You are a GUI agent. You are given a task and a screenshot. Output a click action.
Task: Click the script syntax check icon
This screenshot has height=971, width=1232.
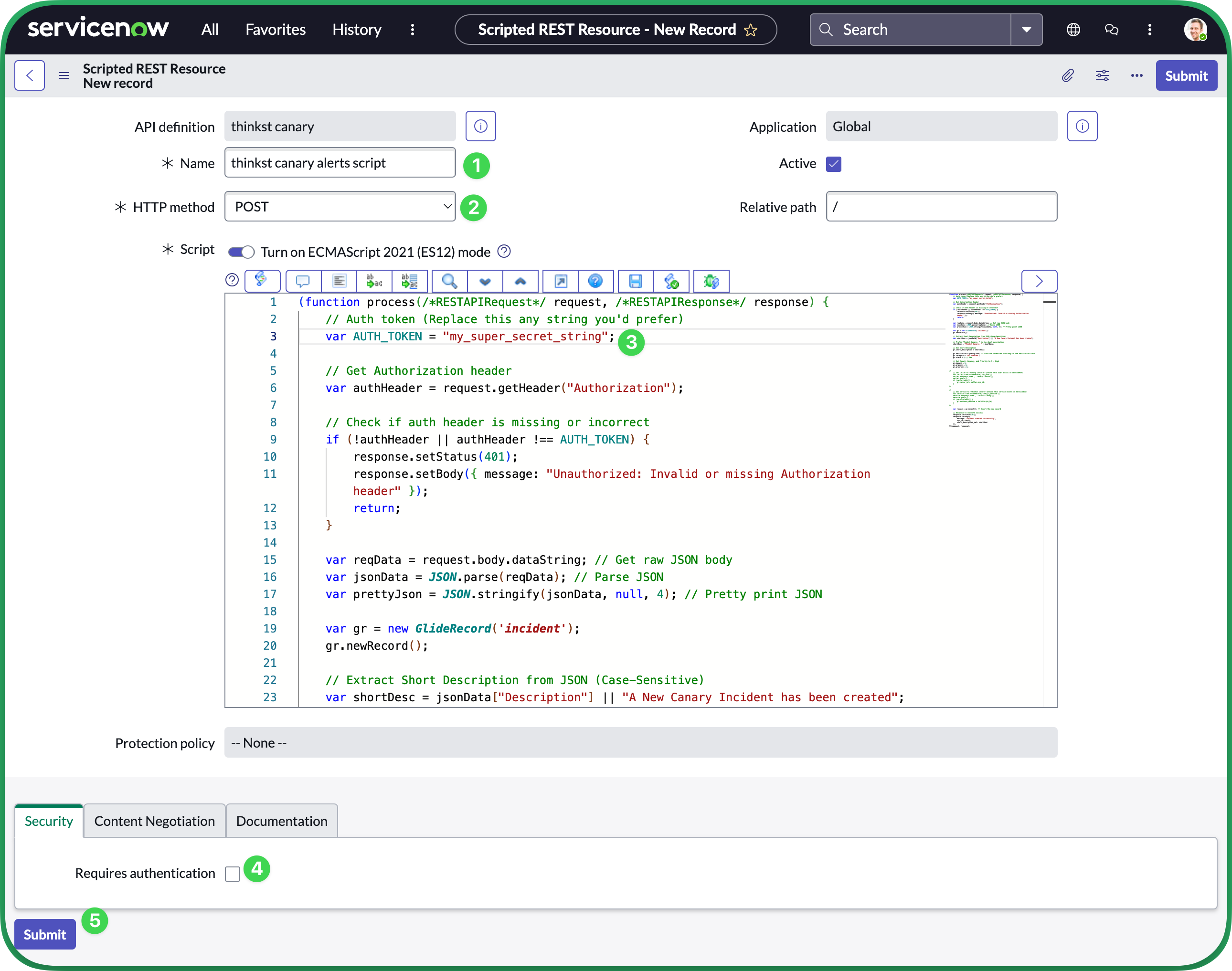(x=671, y=281)
